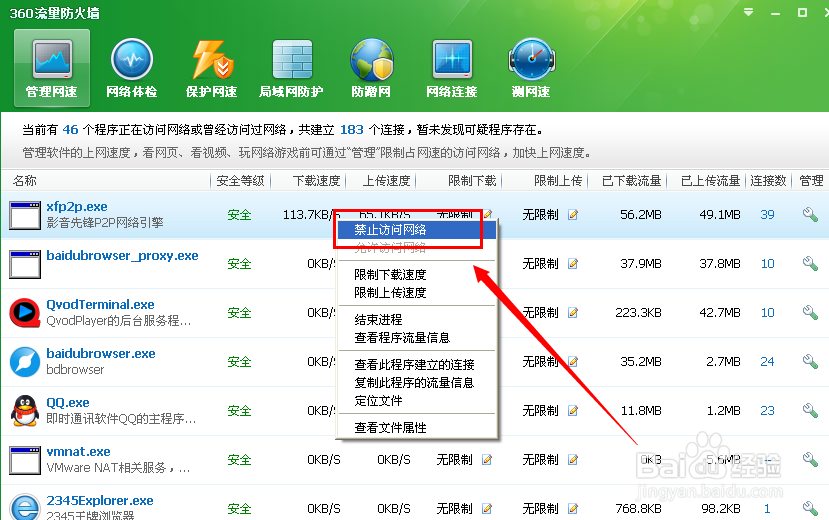This screenshot has height=520, width=829.
Task: Edit upload limit pencil for baidubrowser_proxy.exe
Action: [x=573, y=263]
